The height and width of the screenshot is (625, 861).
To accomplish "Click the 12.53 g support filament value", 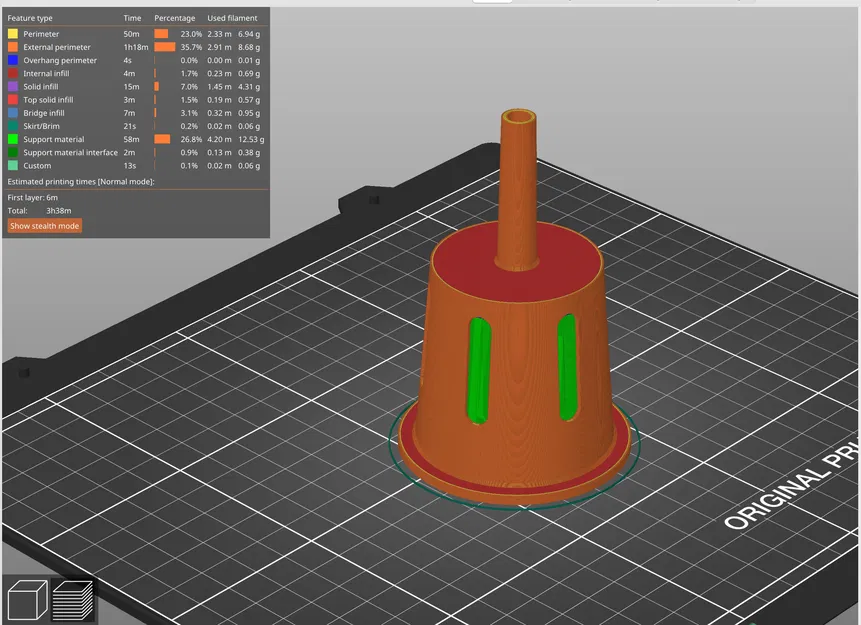I will coord(251,139).
